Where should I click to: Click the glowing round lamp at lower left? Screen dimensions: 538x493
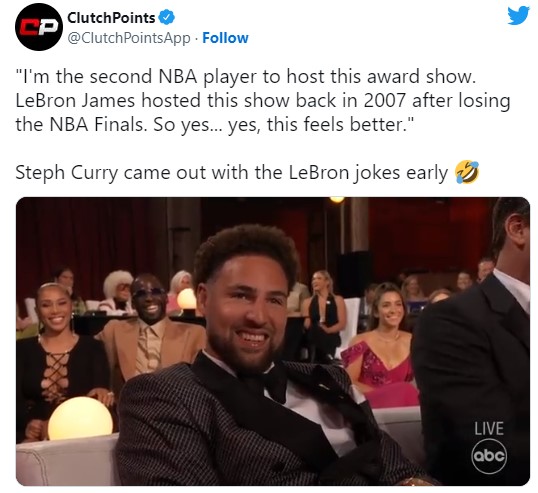coord(80,418)
